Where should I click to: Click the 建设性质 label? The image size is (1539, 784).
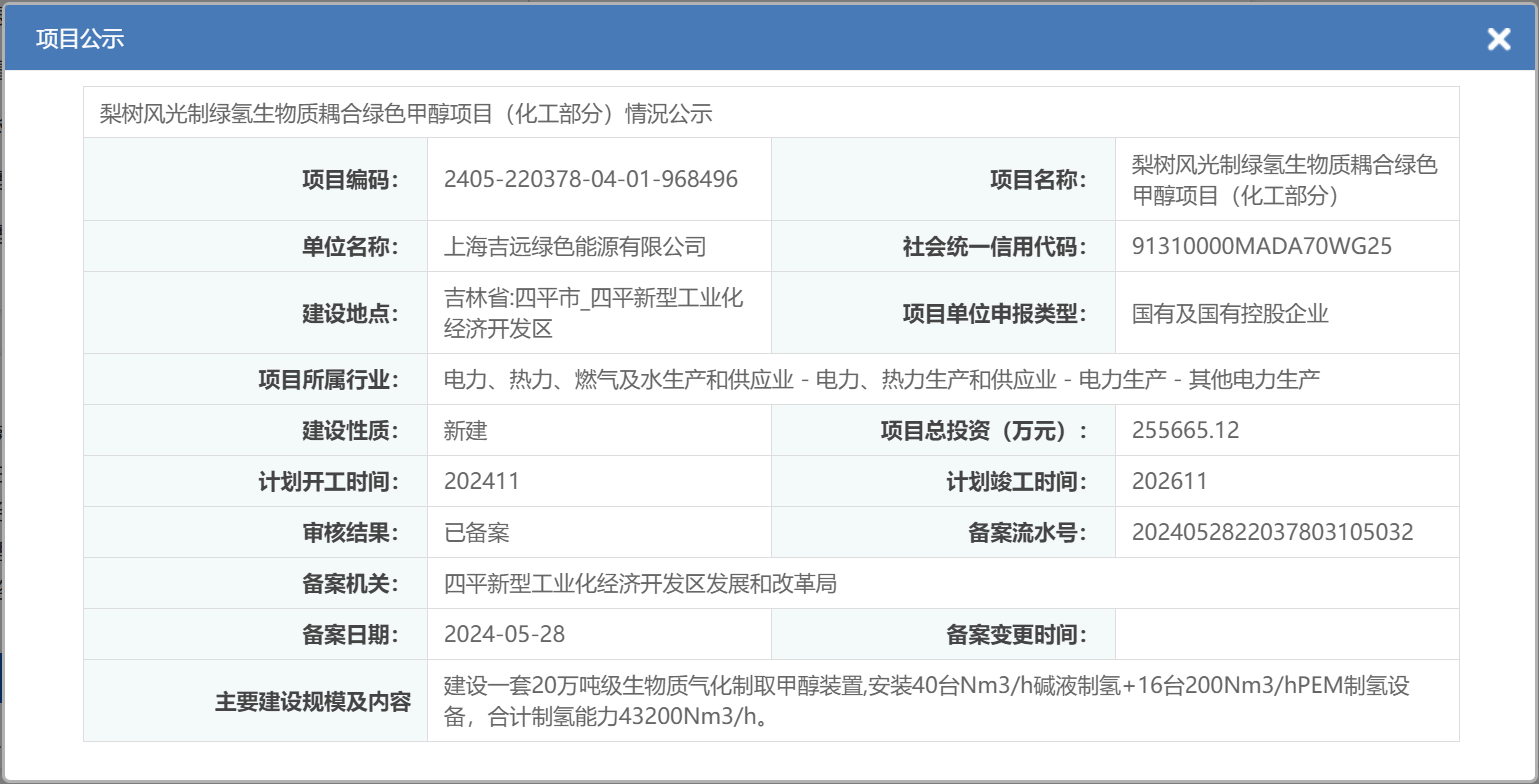click(351, 430)
